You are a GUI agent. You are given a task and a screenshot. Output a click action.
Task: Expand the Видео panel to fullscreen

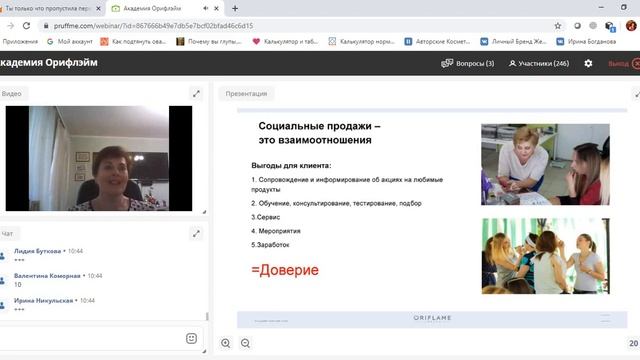click(196, 93)
